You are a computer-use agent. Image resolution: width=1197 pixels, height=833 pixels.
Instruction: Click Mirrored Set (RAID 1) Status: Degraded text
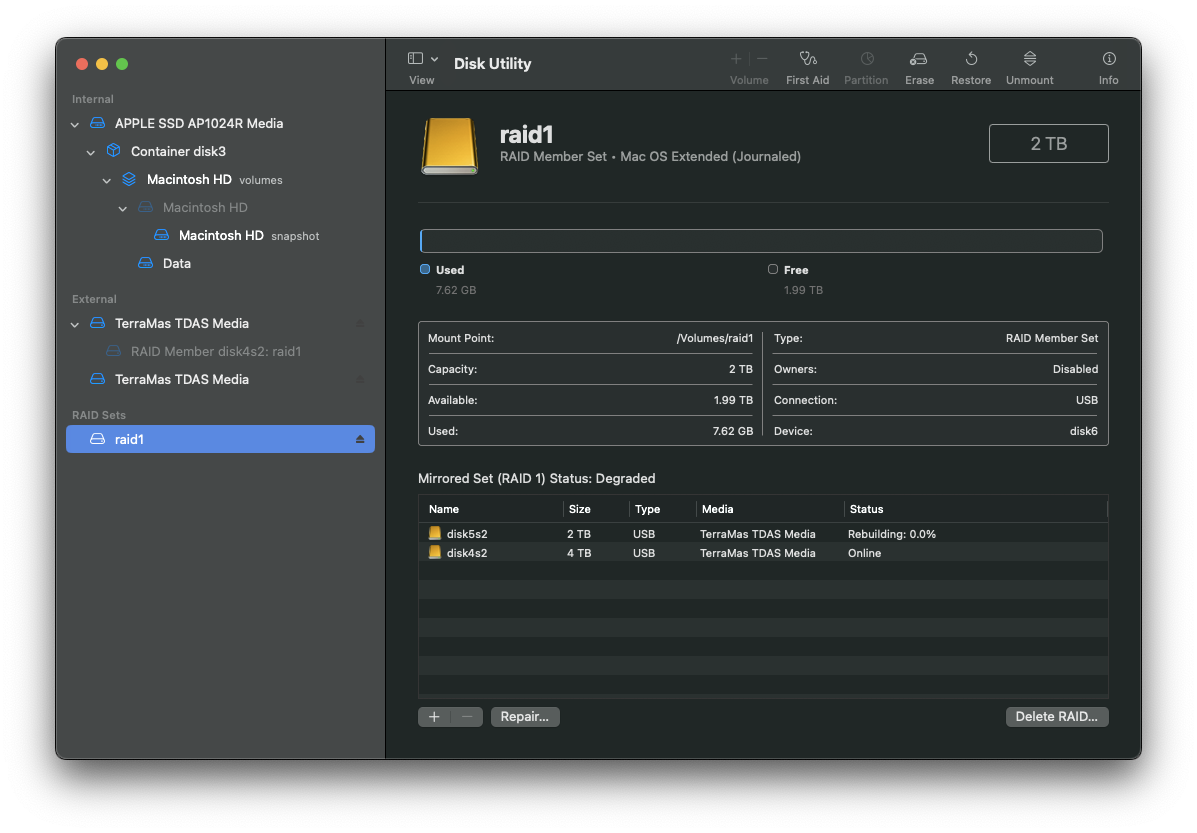click(x=537, y=478)
